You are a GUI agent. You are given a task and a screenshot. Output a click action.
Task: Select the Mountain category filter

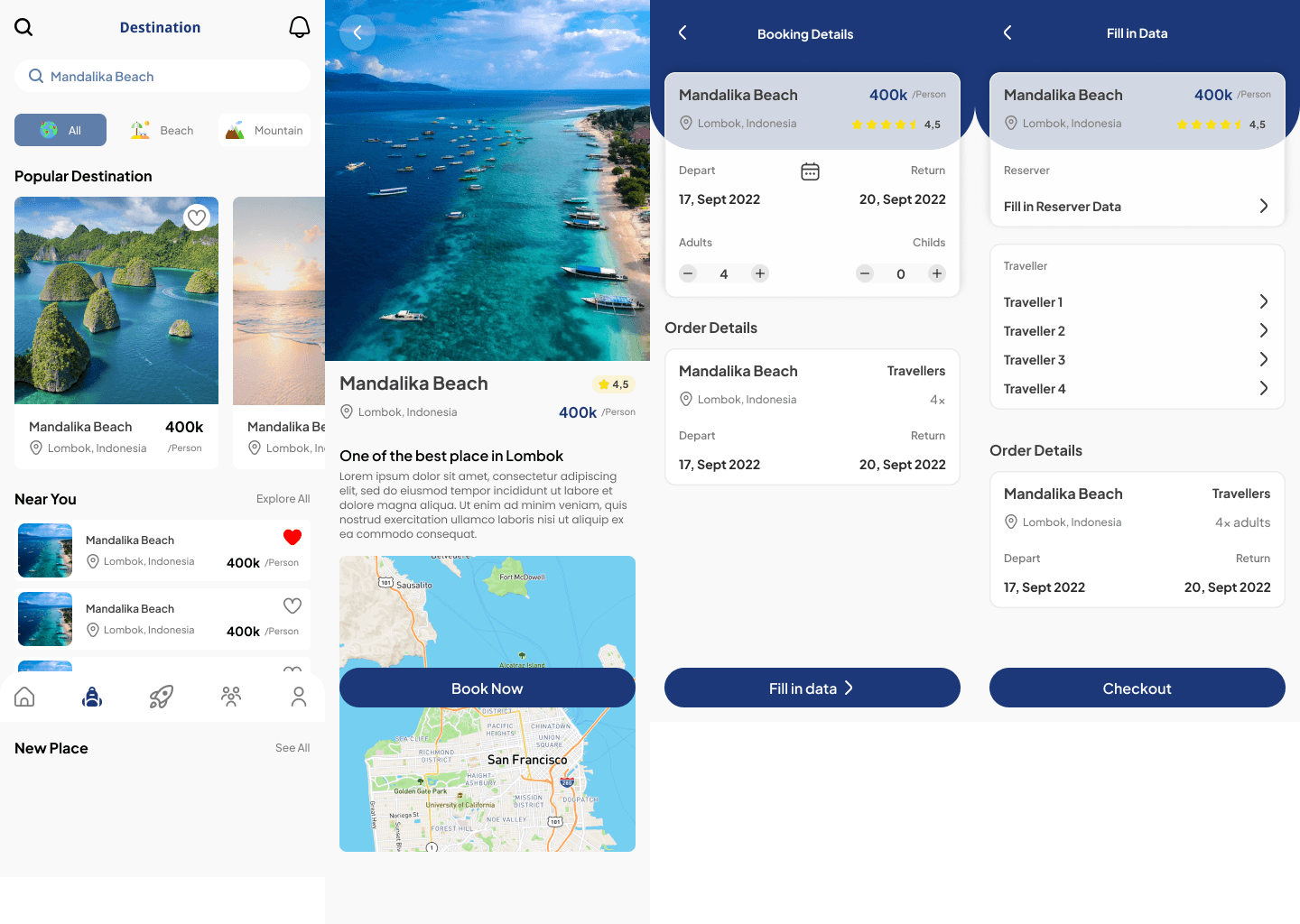pyautogui.click(x=265, y=131)
